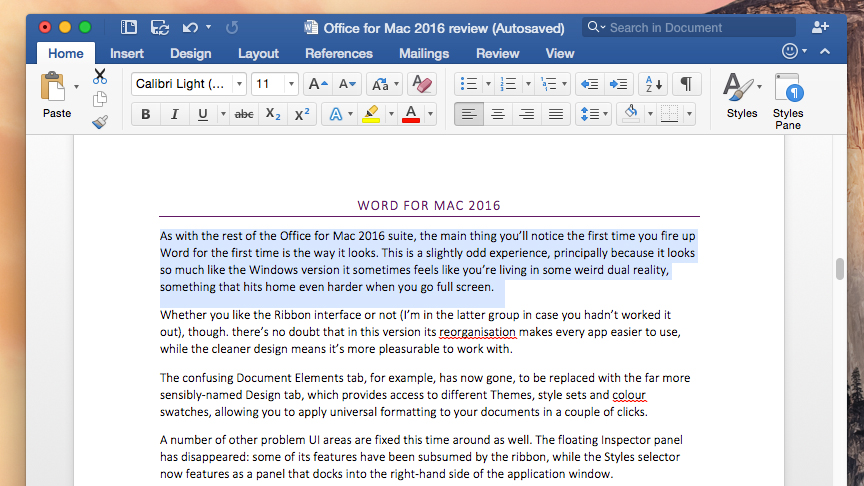Share document with the add person icon
The height and width of the screenshot is (486, 864).
pos(820,27)
